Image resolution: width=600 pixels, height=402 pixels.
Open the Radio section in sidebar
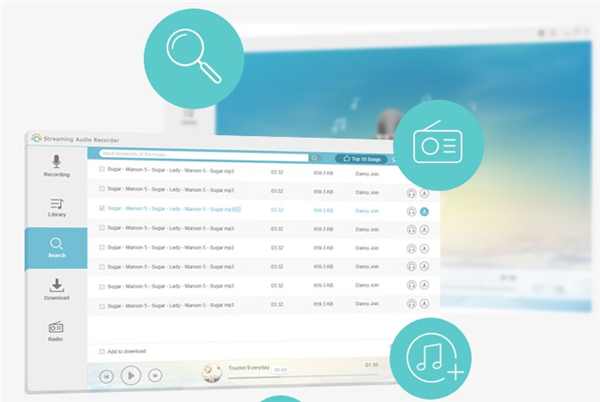pyautogui.click(x=56, y=330)
